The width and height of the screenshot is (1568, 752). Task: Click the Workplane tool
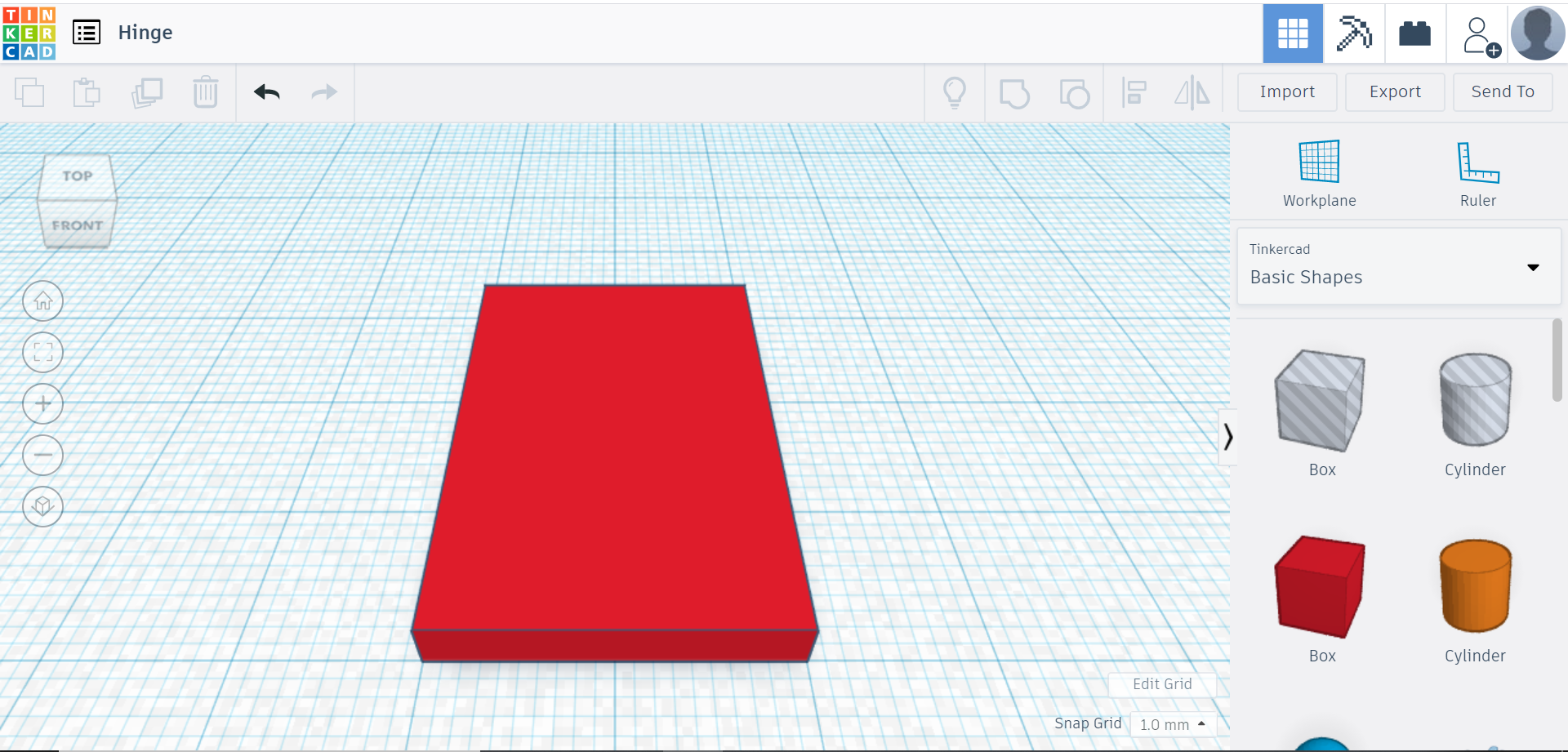tap(1318, 171)
